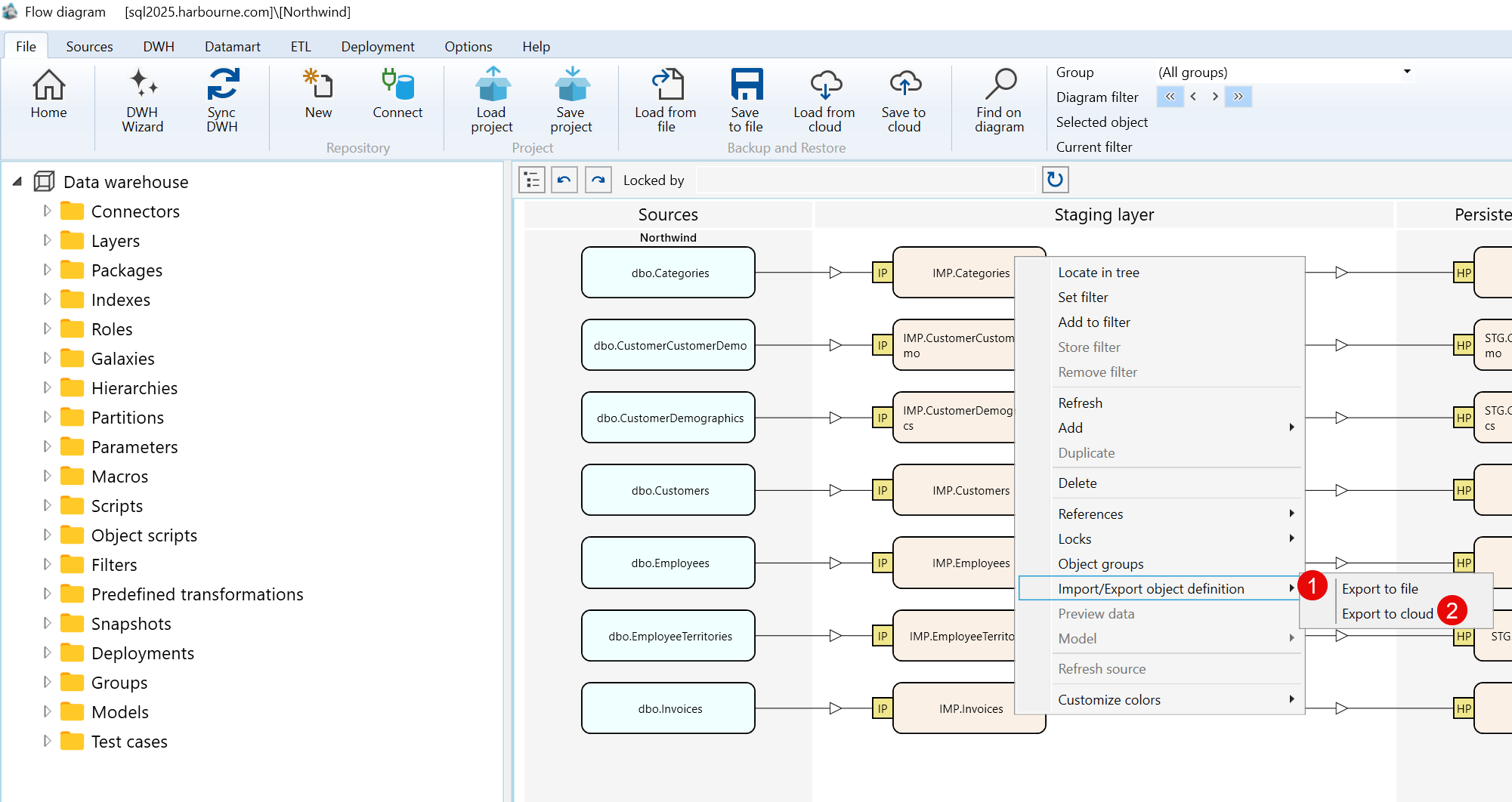This screenshot has height=802, width=1512.
Task: Choose Object groups entry
Action: click(x=1161, y=564)
